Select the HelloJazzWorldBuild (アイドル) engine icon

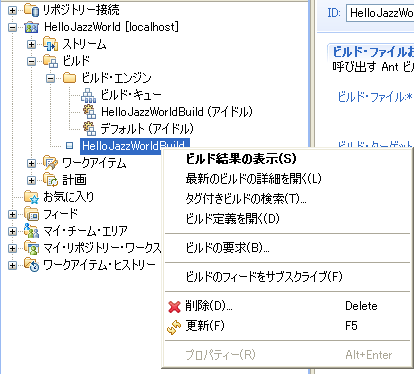coord(89,112)
